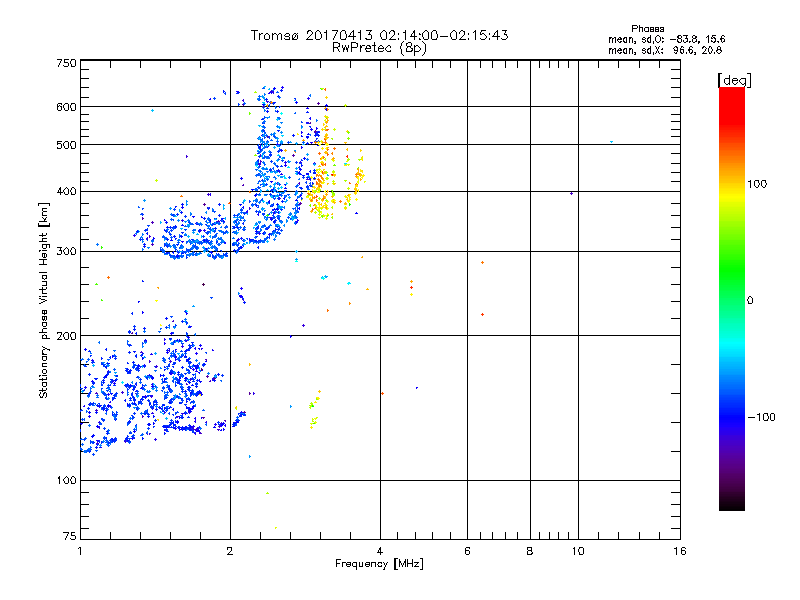Click the y-axis label "200"
800x600 pixels.
point(66,336)
